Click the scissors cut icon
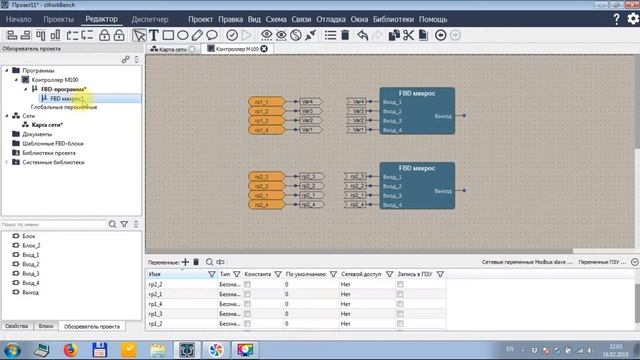Viewport: 640px width, 360px height. [x=408, y=35]
